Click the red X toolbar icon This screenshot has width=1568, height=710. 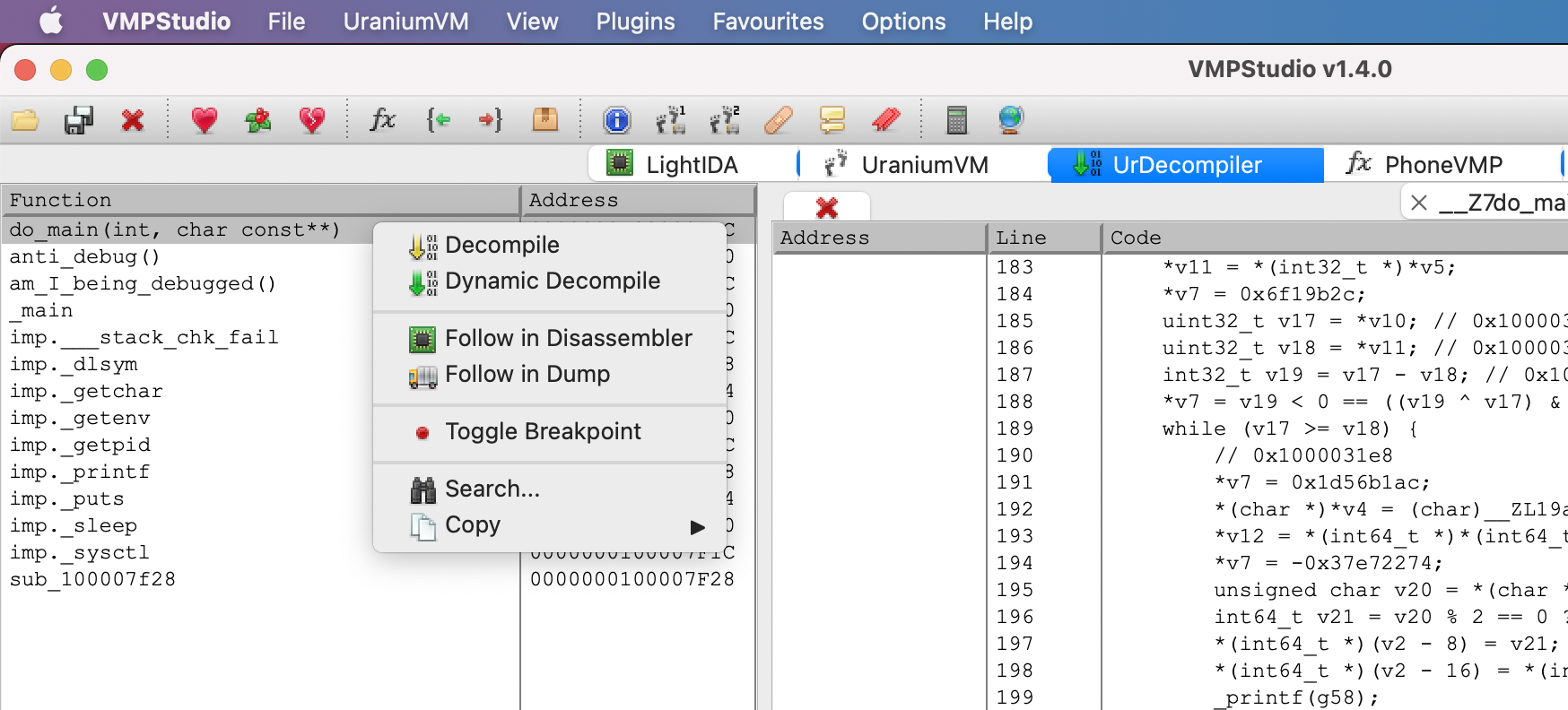(133, 119)
